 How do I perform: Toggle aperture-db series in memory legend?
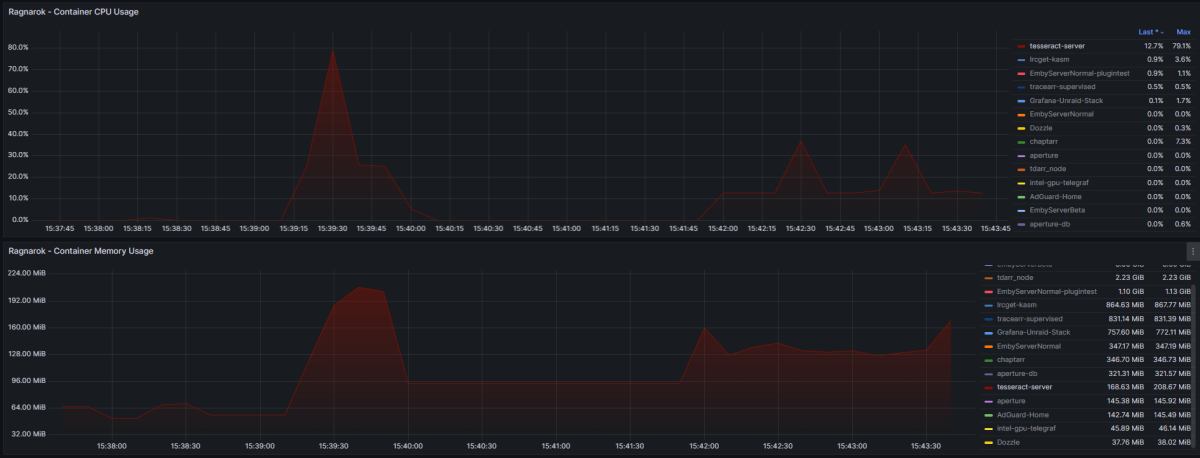1018,373
